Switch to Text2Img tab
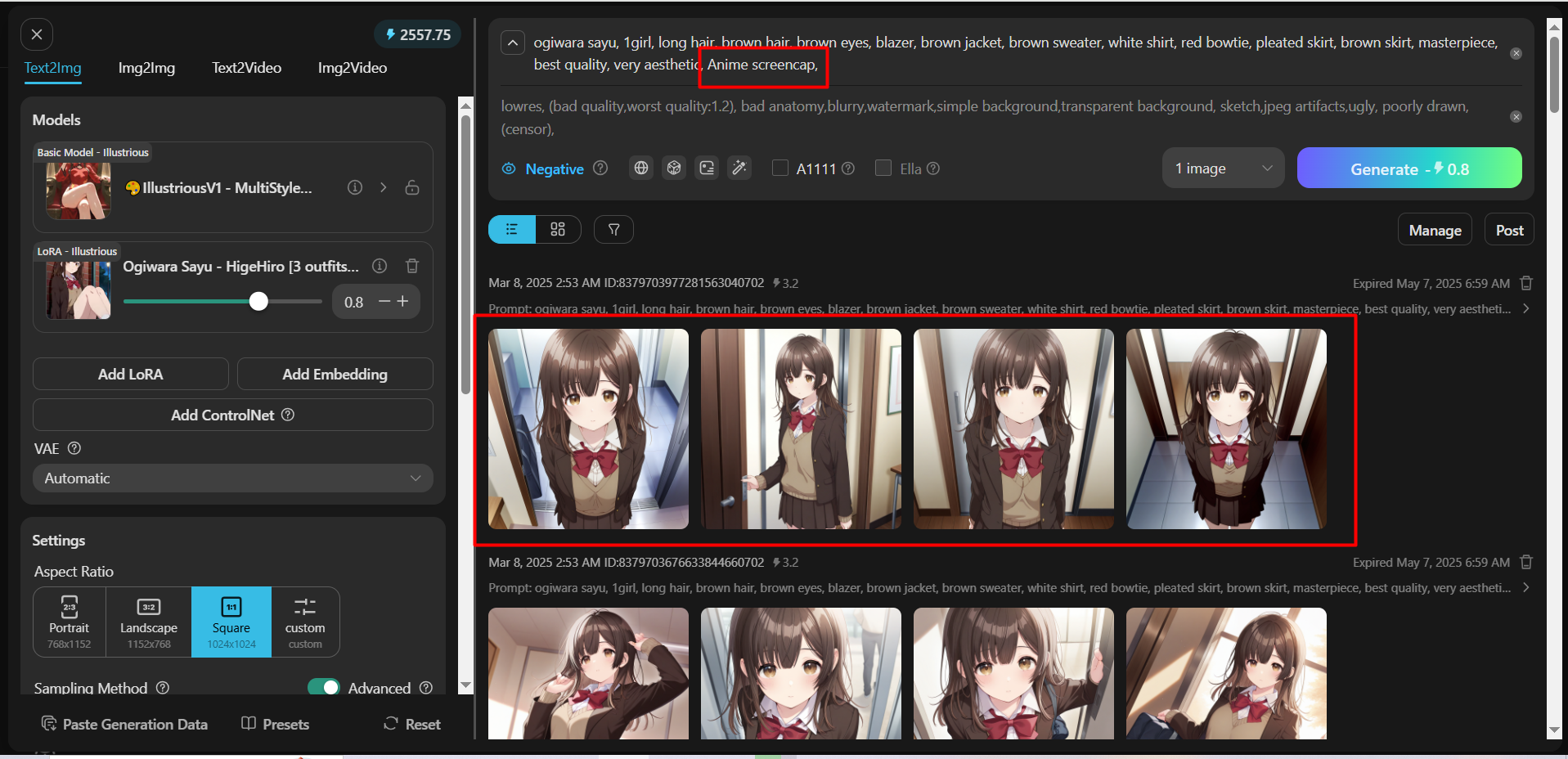Screen dimensions: 1568x759 [52, 68]
